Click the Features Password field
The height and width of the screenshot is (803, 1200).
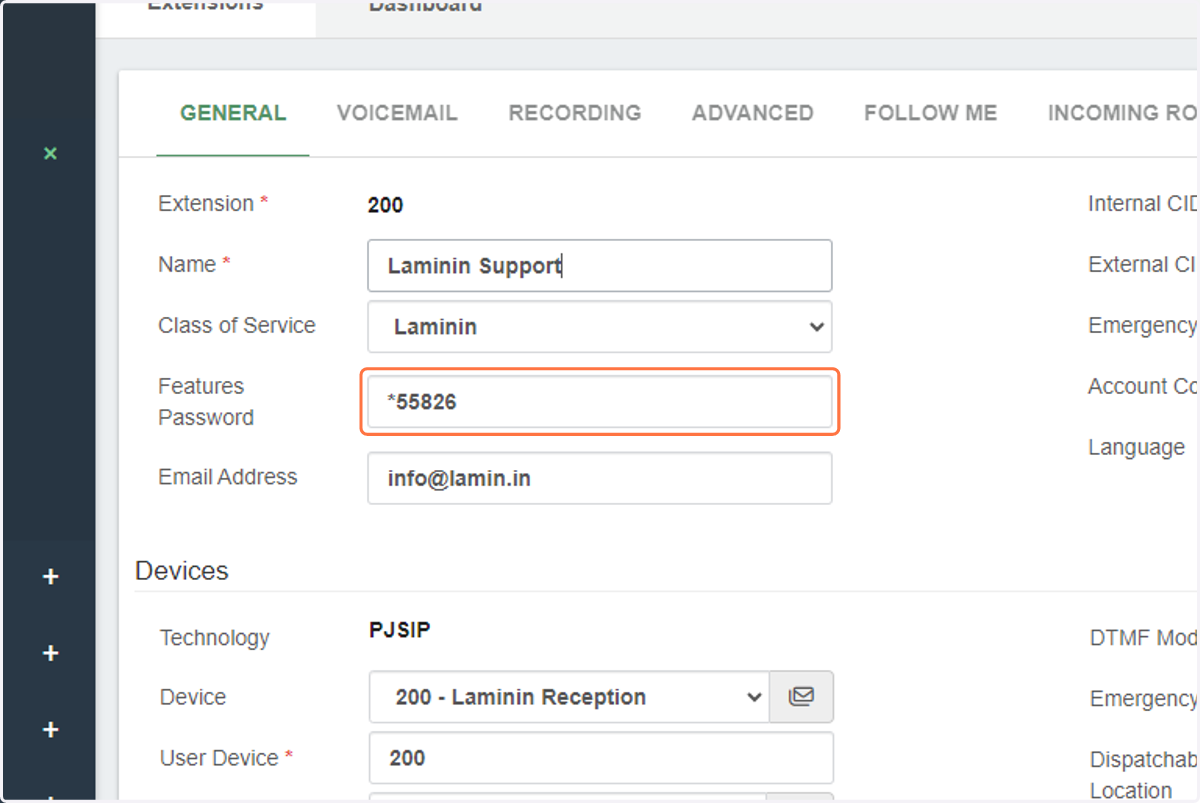(x=600, y=402)
